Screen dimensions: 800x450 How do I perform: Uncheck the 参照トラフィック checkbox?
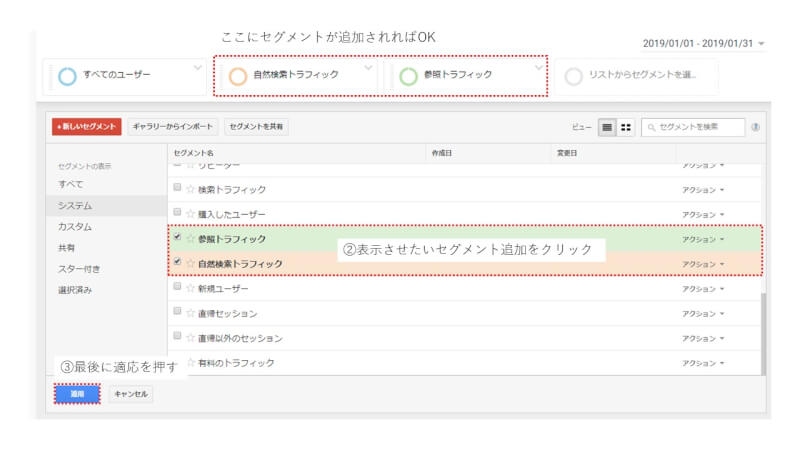(177, 237)
